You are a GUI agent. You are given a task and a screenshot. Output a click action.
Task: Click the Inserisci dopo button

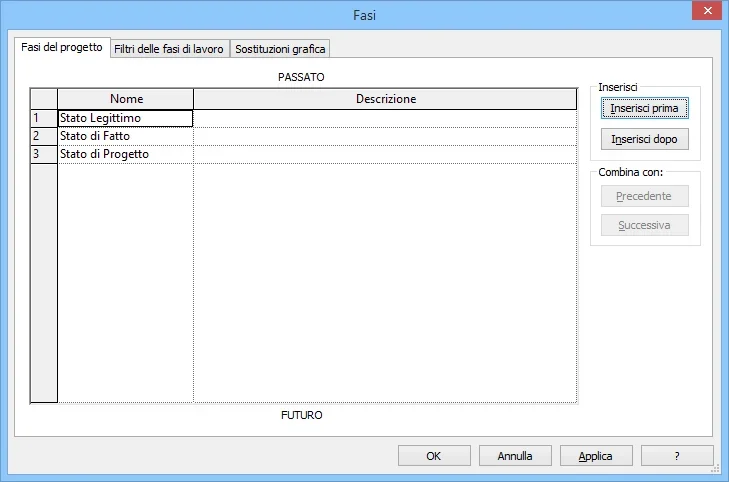[x=644, y=139]
